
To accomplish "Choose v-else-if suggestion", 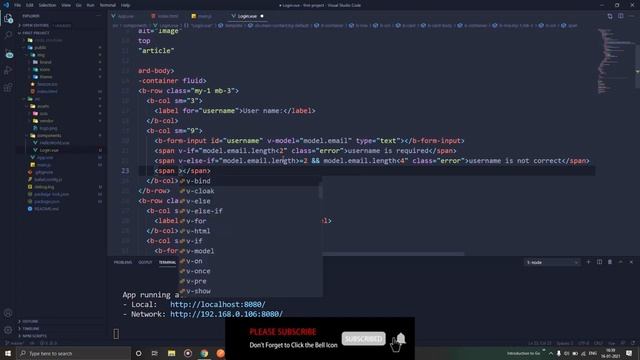I will click(x=250, y=211).
